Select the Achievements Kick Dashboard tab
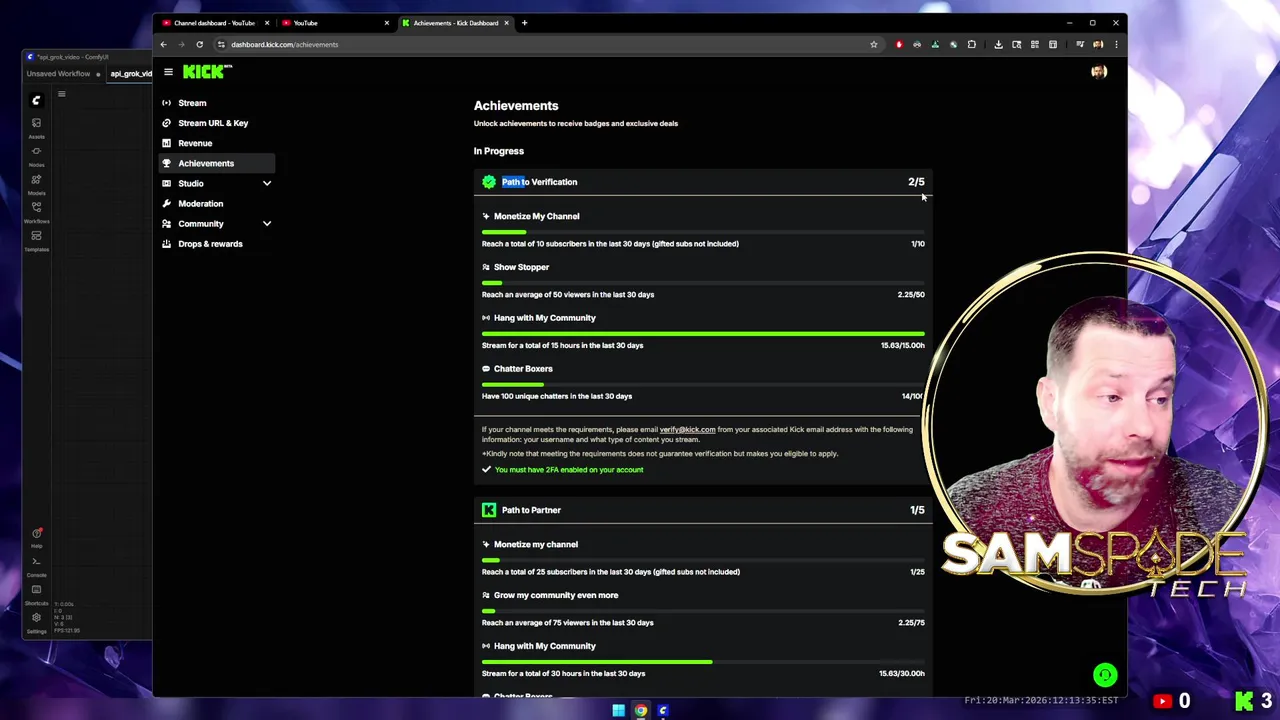The width and height of the screenshot is (1280, 720). click(455, 23)
